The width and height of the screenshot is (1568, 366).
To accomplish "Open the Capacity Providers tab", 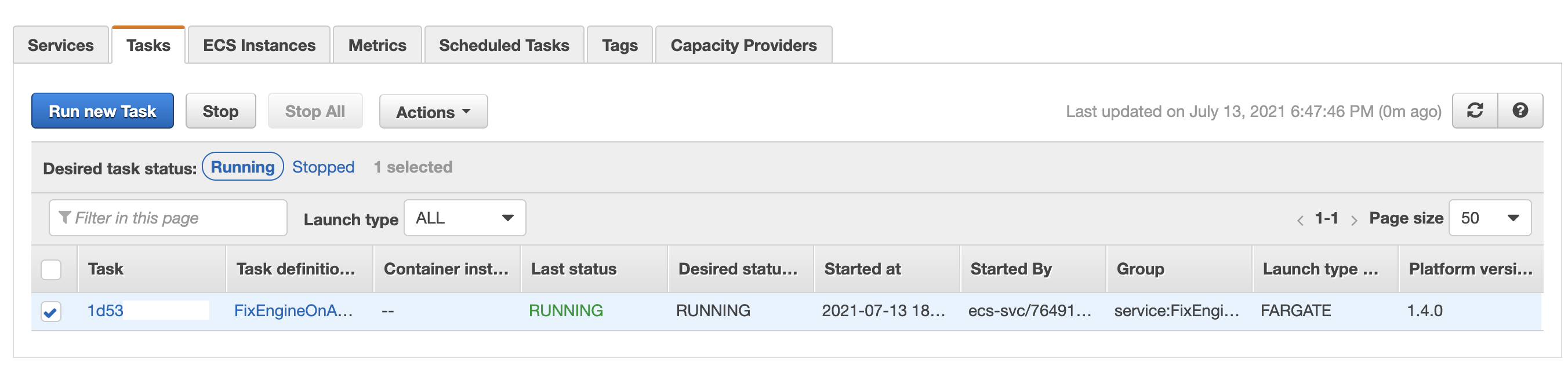I will [743, 45].
